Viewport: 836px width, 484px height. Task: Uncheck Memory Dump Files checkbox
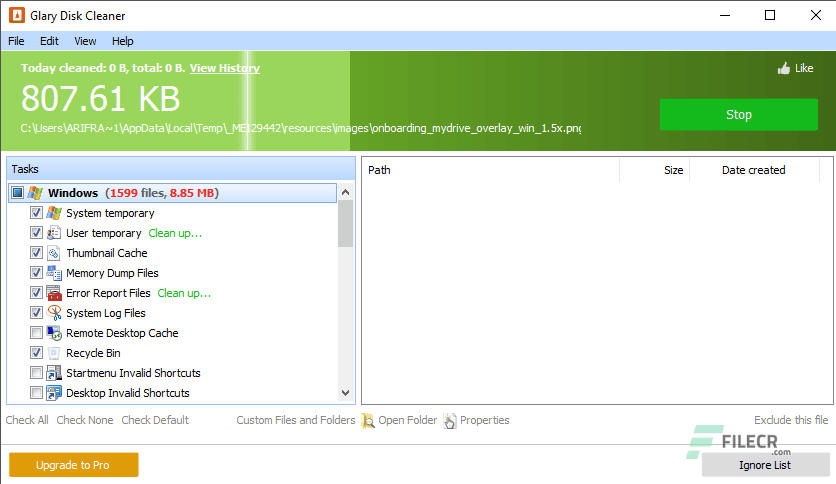[36, 273]
